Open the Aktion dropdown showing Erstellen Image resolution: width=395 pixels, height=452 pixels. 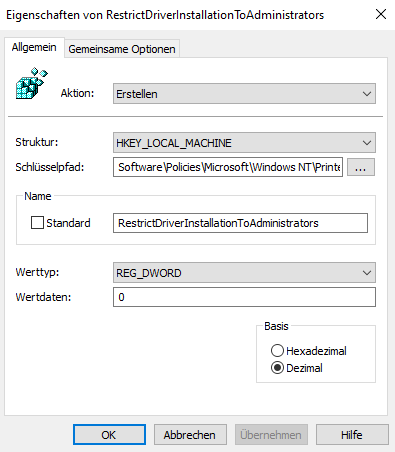[244, 94]
